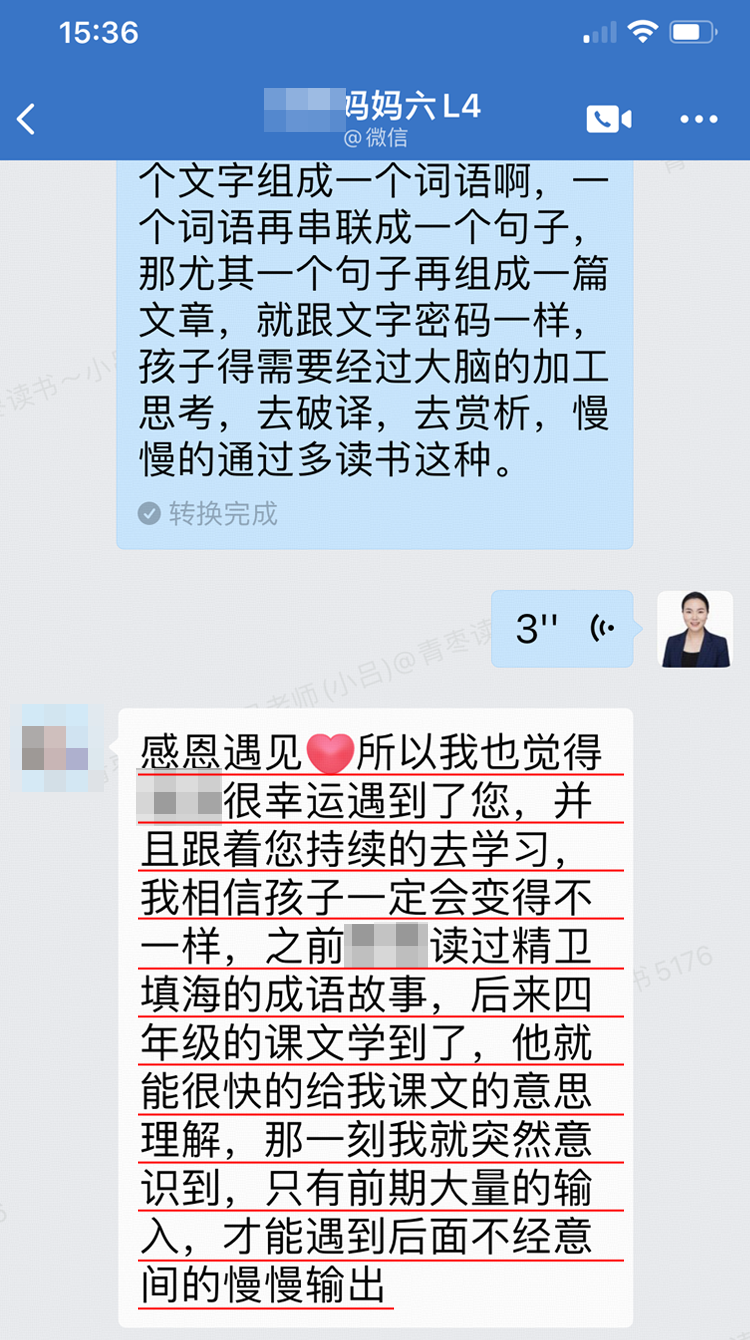This screenshot has height=1340, width=750.
Task: Play the 3'' voice message
Action: [x=562, y=628]
